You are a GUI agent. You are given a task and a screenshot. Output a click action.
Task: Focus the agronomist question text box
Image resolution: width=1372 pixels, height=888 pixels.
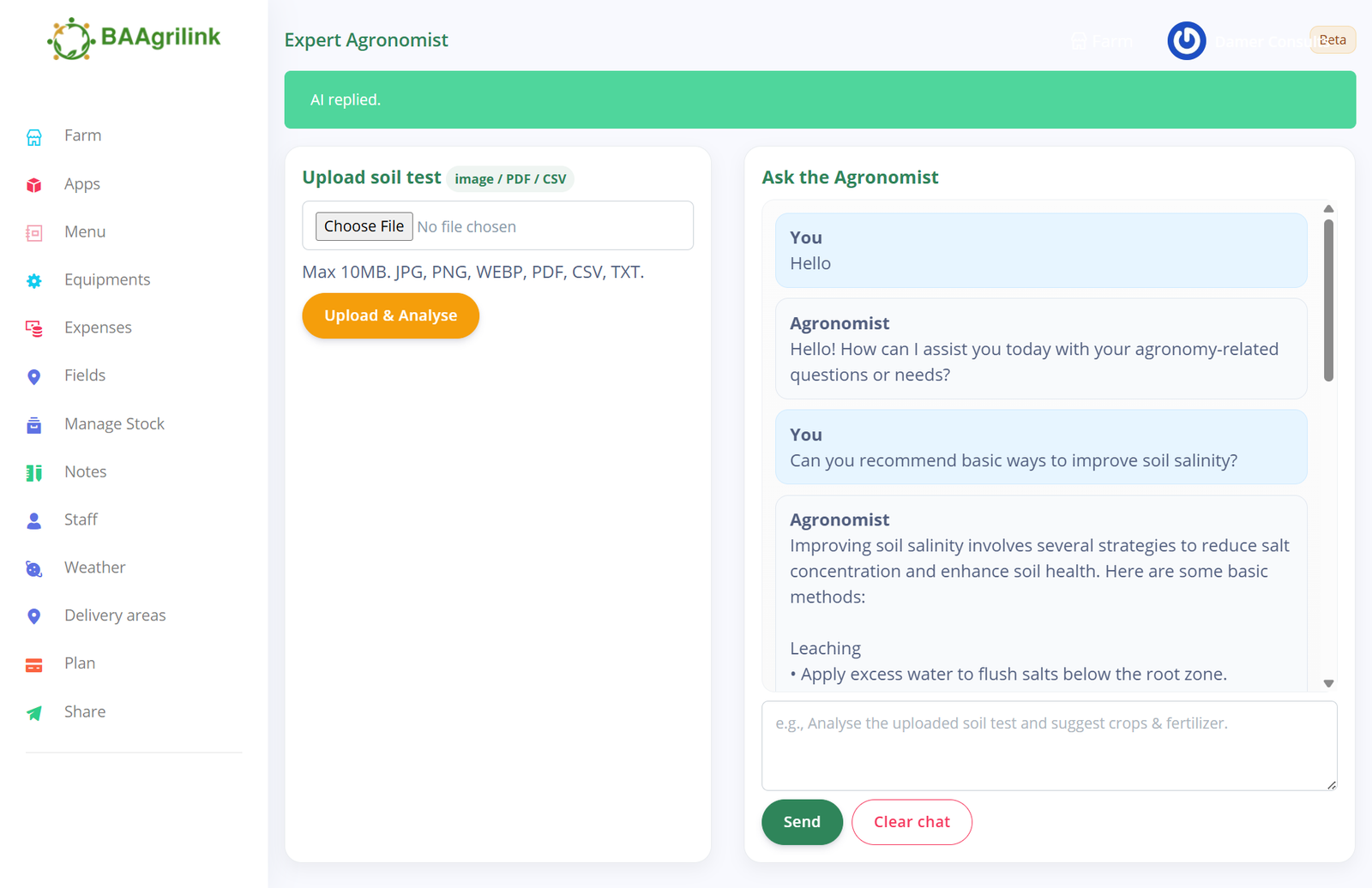point(1048,746)
